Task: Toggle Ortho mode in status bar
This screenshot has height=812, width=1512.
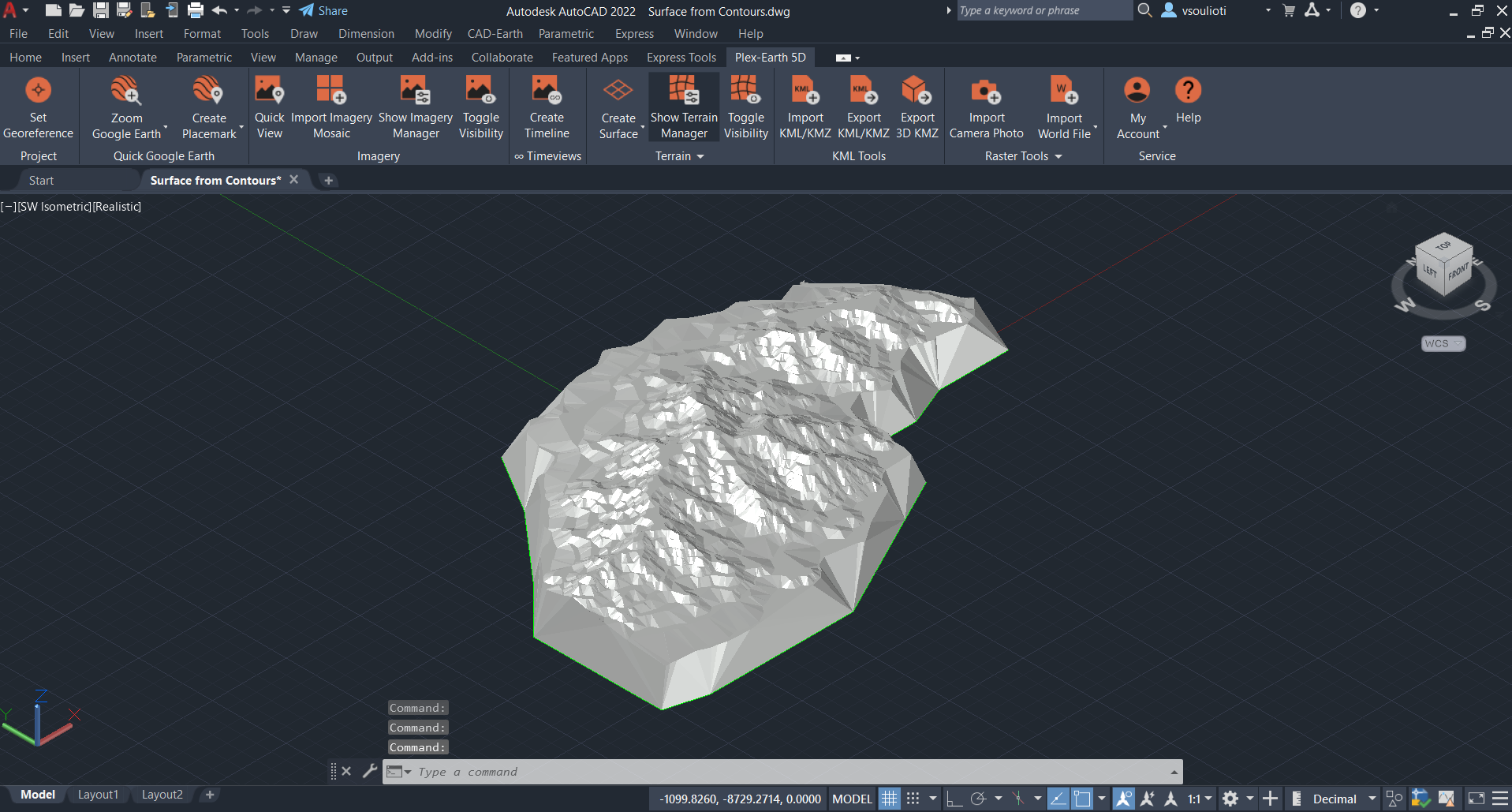Action: (954, 799)
